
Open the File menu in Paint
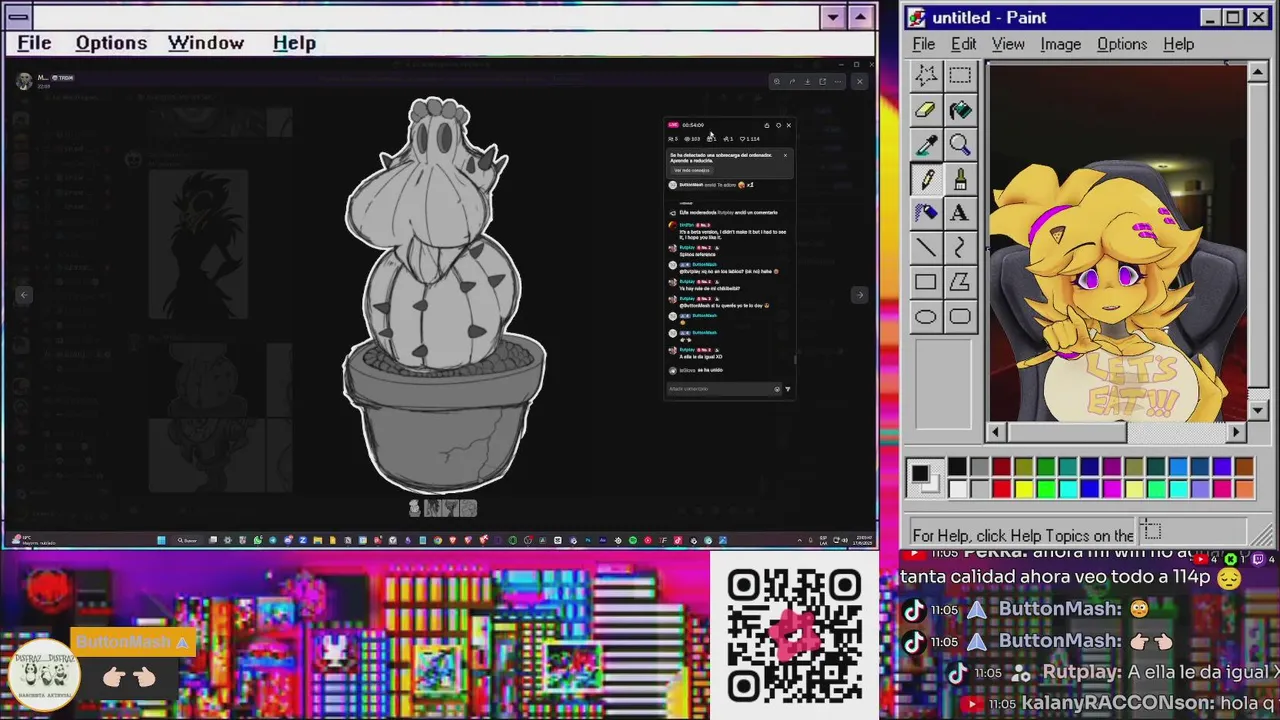pos(923,44)
